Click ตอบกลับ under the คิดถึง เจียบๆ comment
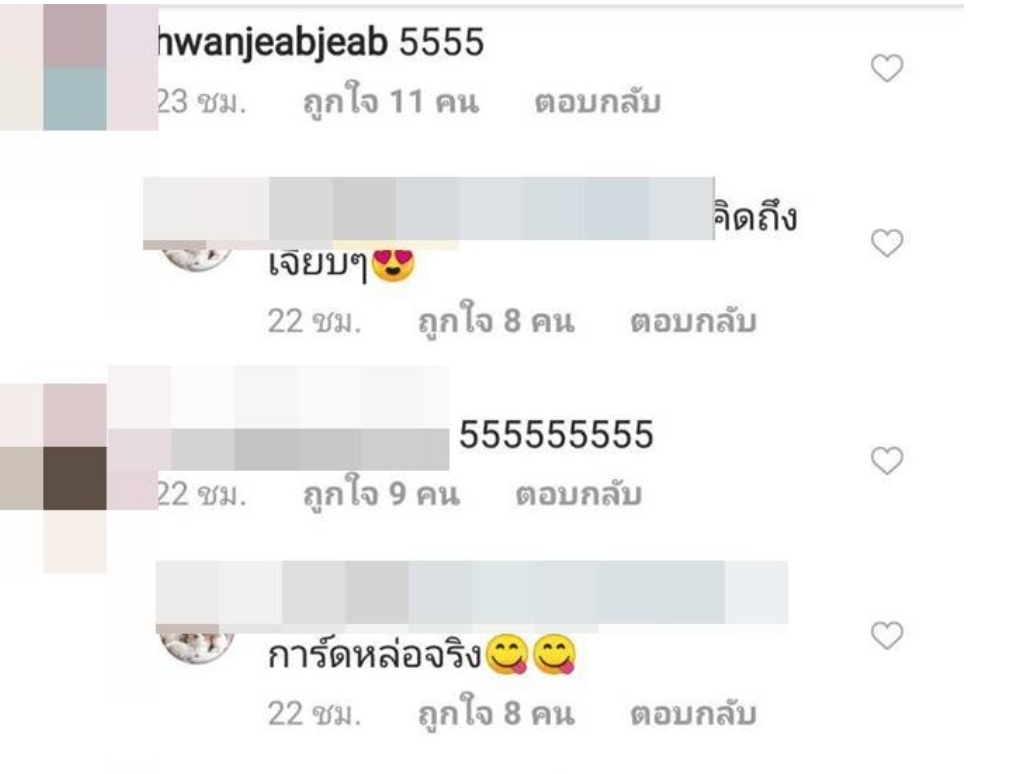 click(693, 321)
